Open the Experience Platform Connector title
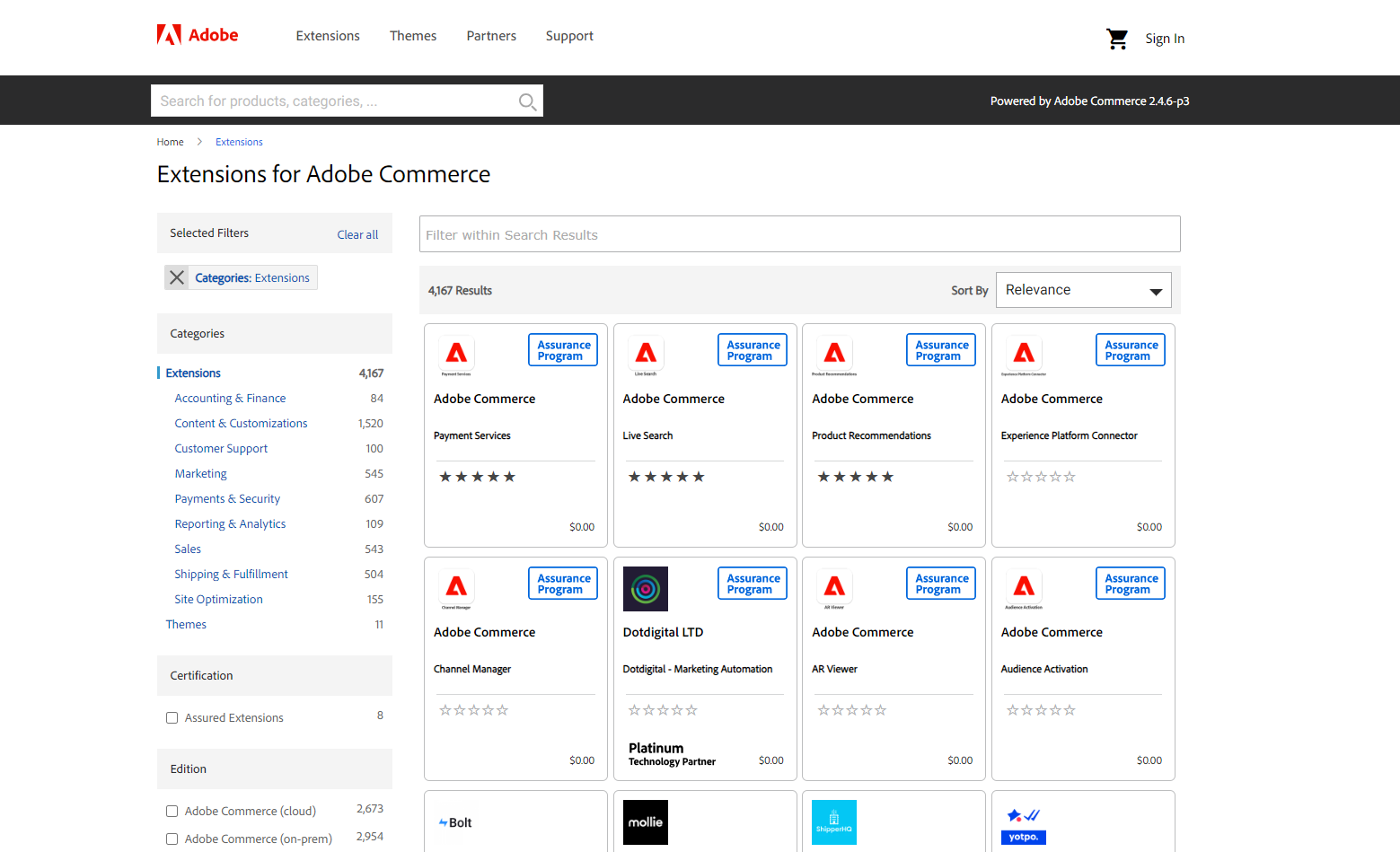The image size is (1400, 852). click(1069, 435)
